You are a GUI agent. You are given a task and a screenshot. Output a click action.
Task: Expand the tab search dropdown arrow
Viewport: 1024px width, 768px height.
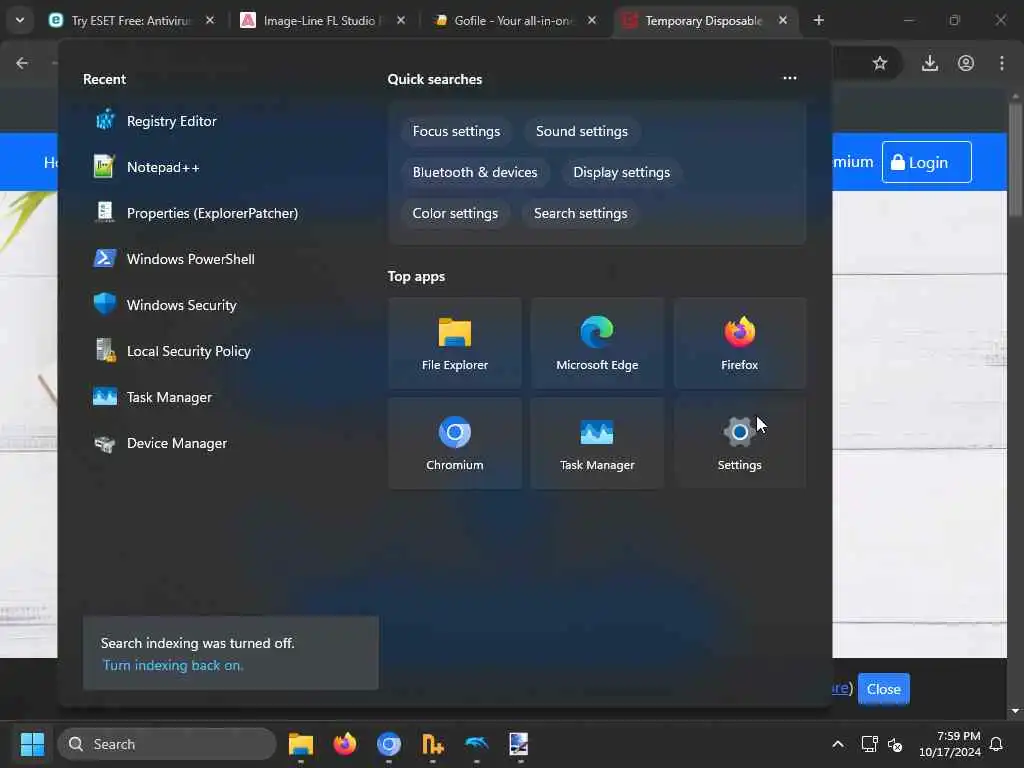coord(20,20)
